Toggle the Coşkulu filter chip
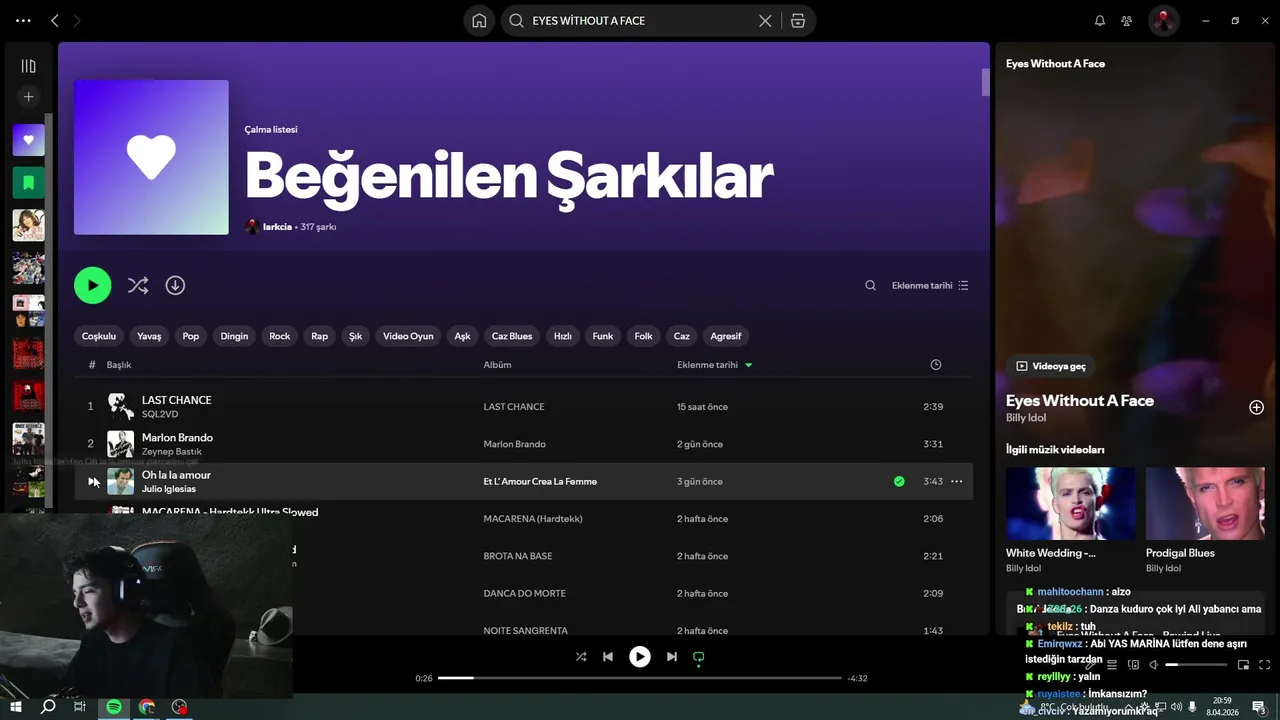 click(x=99, y=336)
